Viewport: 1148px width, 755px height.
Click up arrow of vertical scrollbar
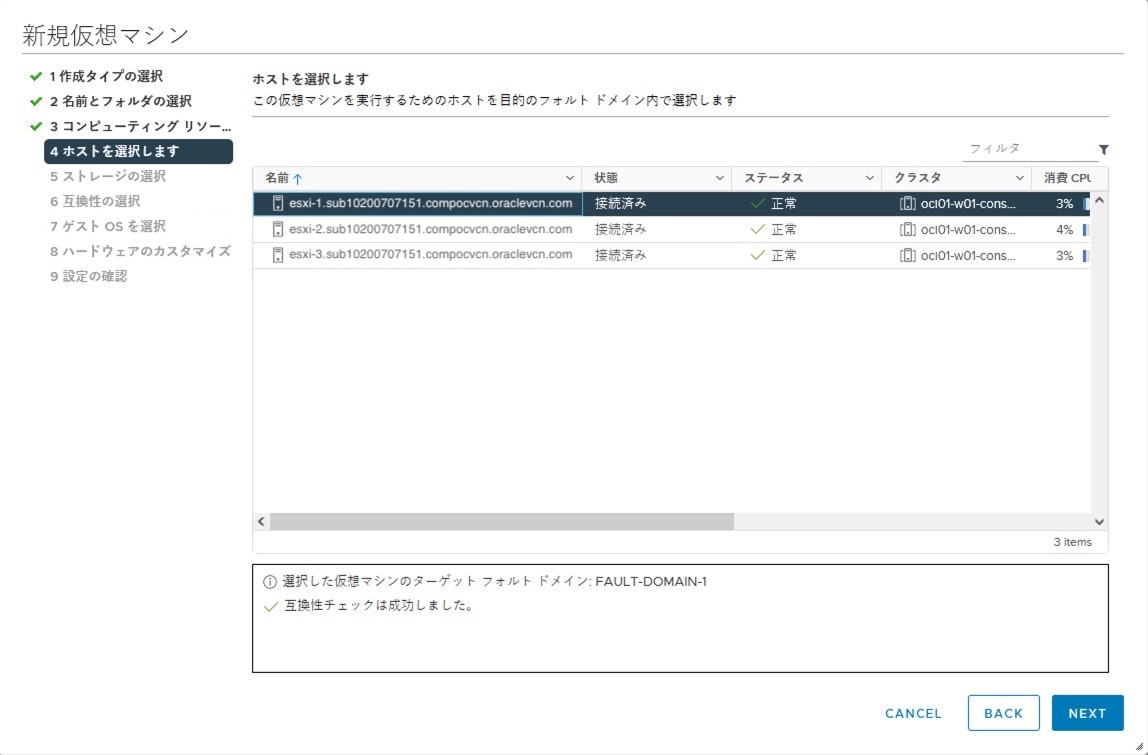1099,201
